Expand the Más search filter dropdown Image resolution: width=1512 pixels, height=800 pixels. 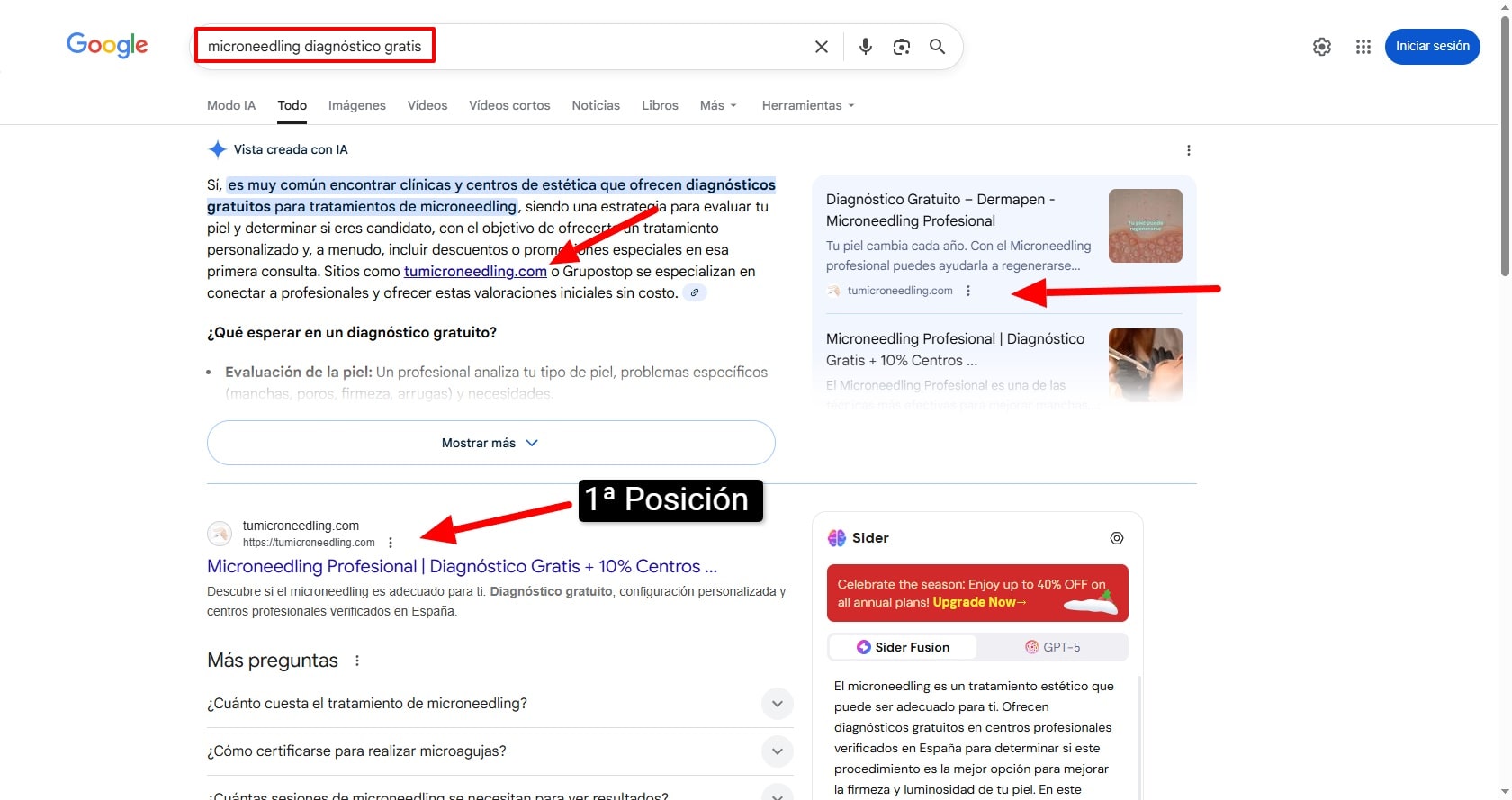(x=718, y=105)
